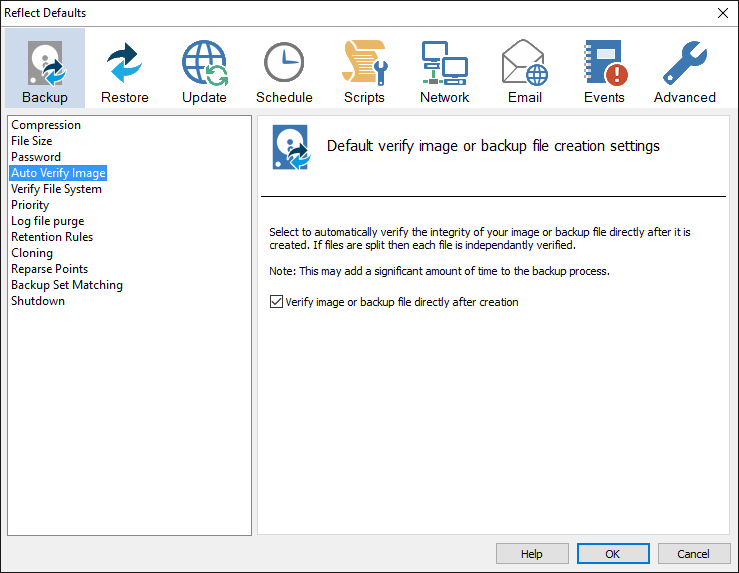
Task: Choose File Size from the list
Action: click(32, 141)
